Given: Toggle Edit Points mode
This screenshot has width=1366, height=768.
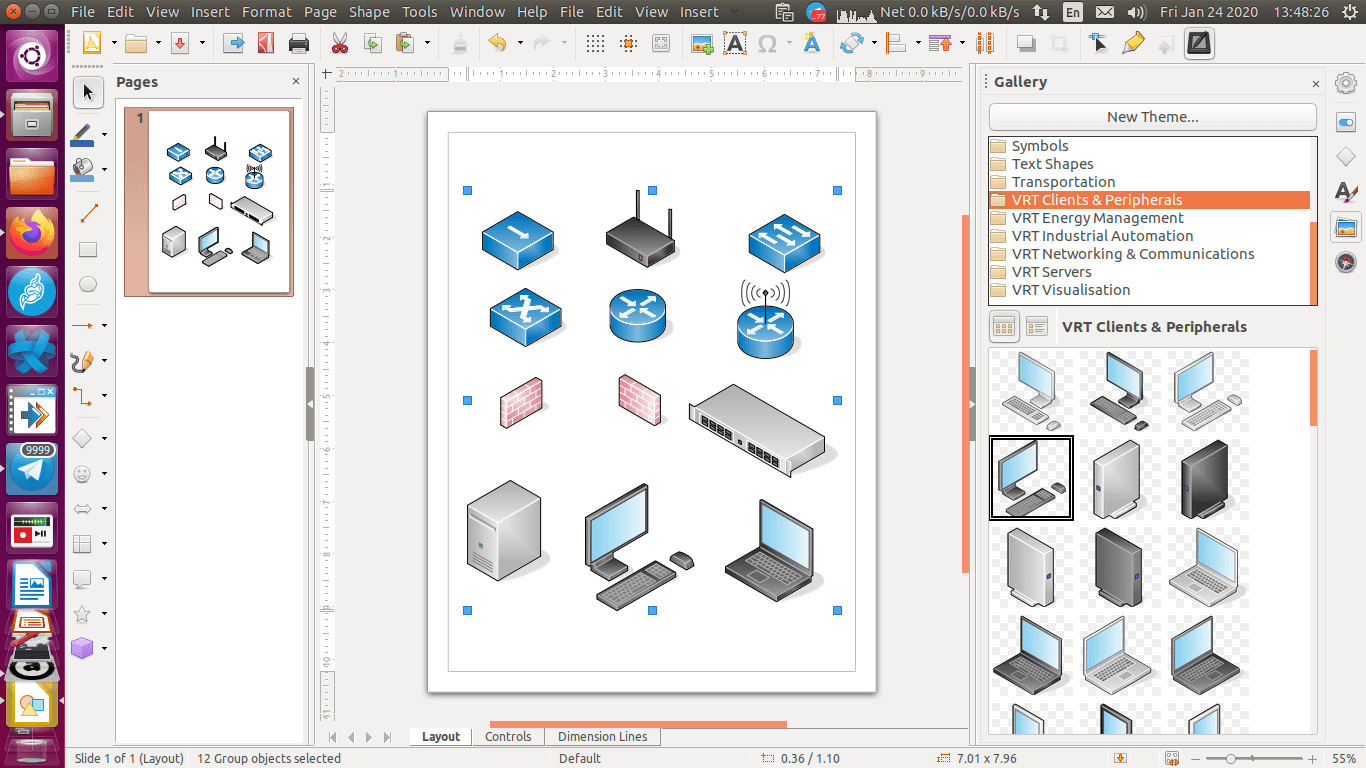Looking at the screenshot, I should [1099, 43].
